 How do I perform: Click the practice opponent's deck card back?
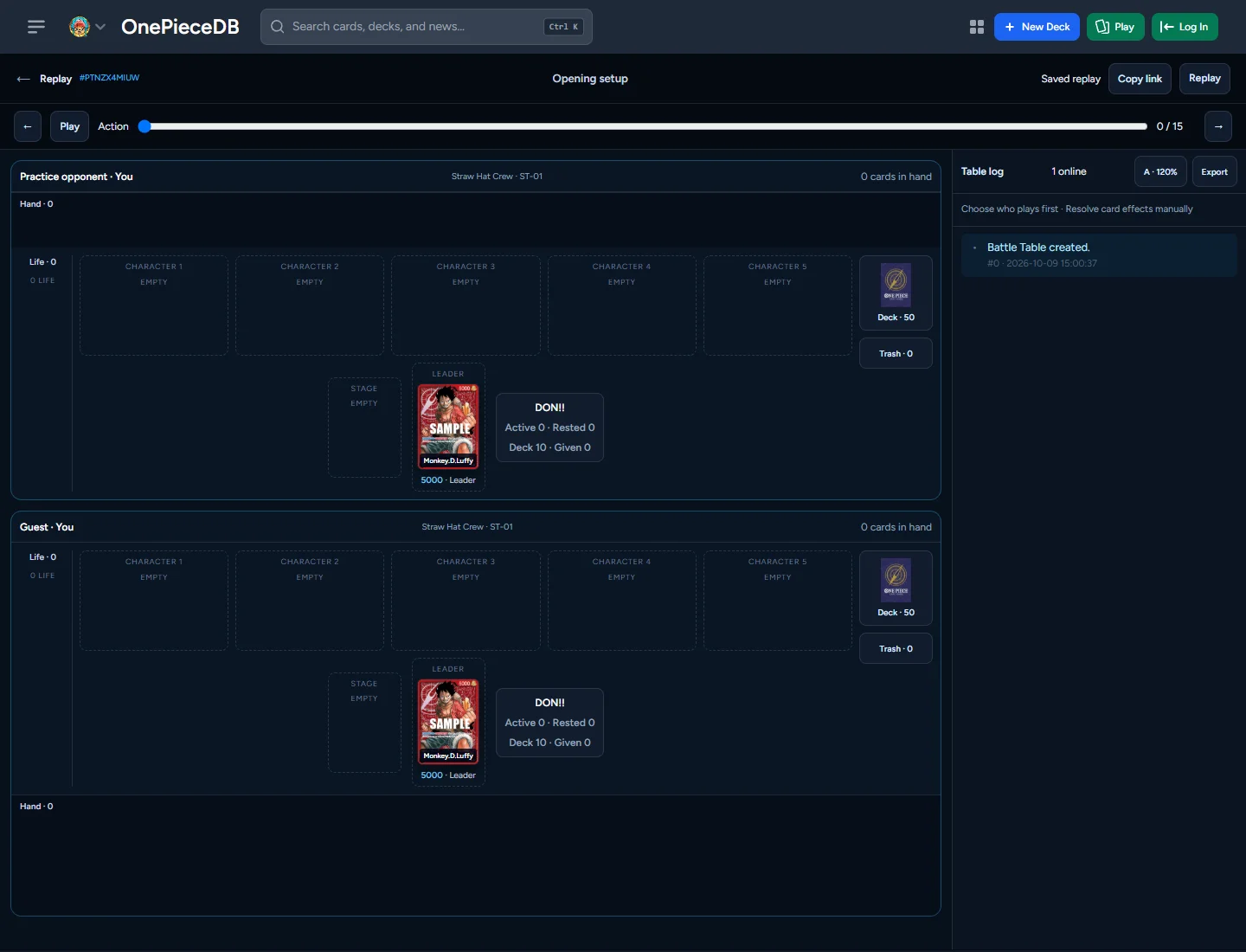click(x=896, y=286)
